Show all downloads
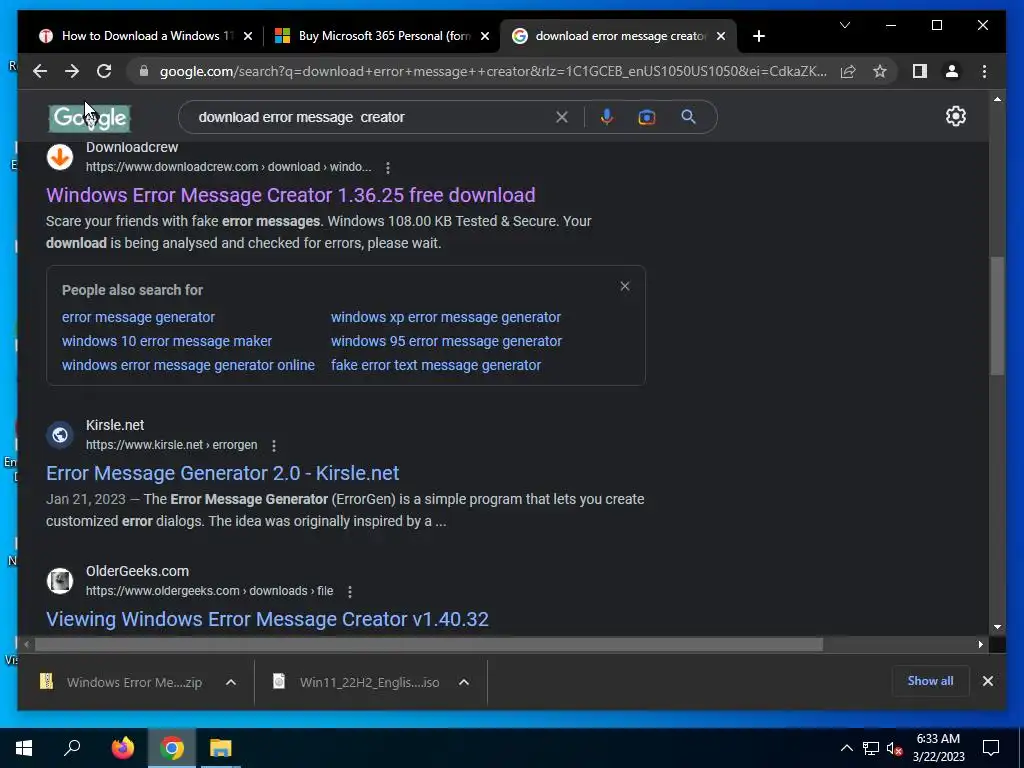Viewport: 1024px width, 768px height. coord(930,680)
